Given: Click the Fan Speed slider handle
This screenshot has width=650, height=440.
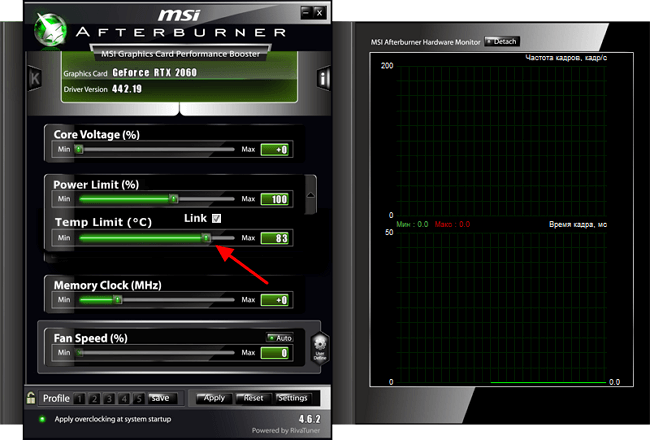Looking at the screenshot, I should (80, 353).
